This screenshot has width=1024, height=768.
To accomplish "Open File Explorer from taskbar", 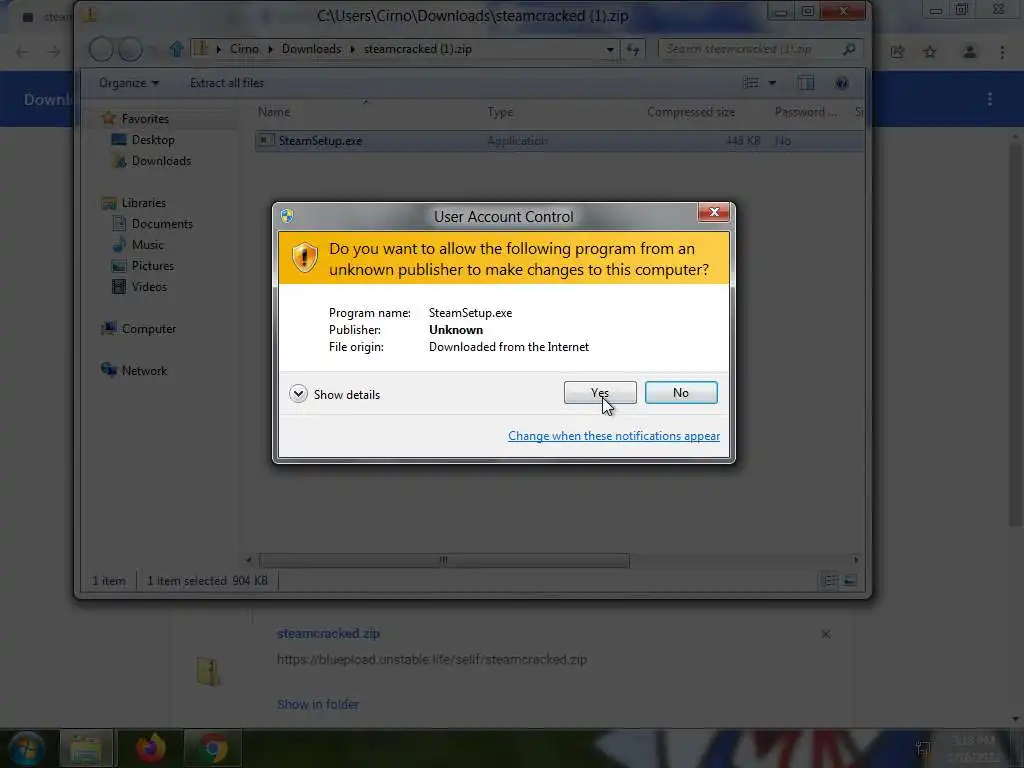I will [x=86, y=748].
